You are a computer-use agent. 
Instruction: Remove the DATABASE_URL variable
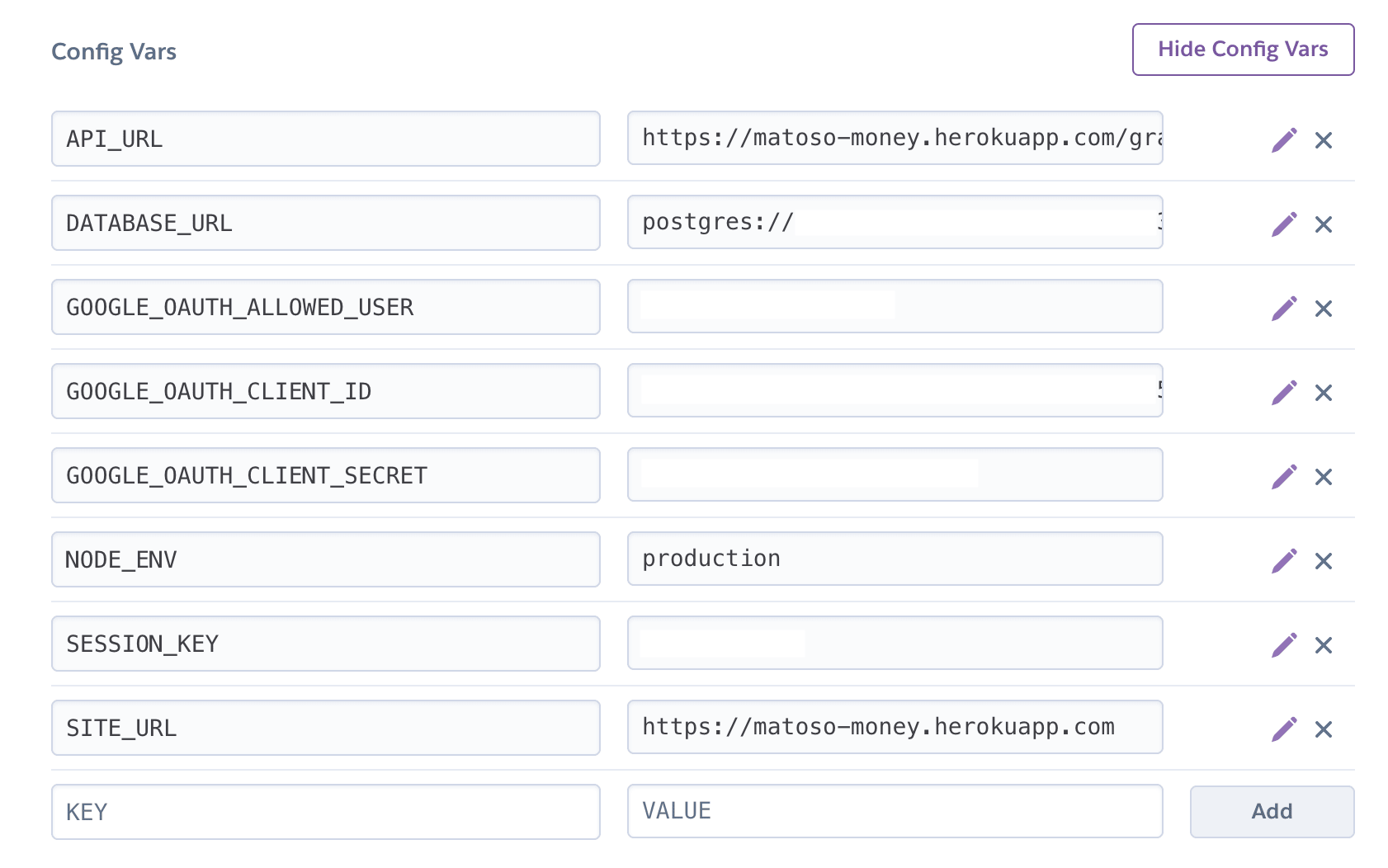click(1324, 224)
